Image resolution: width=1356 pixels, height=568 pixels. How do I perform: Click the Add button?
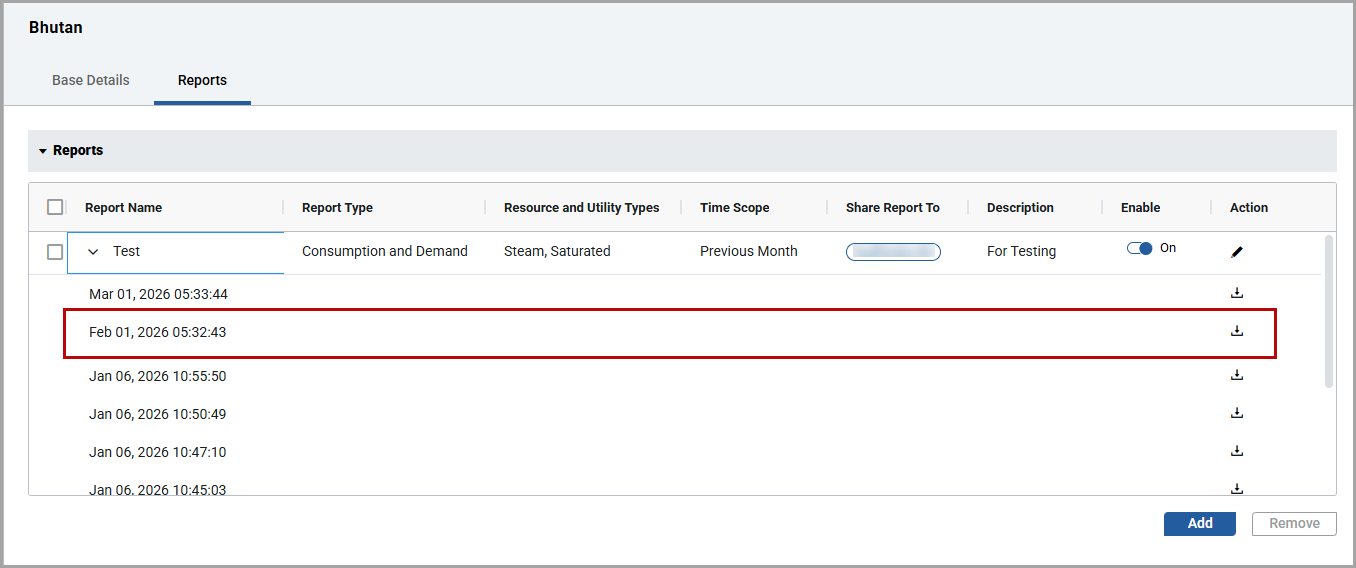1200,523
